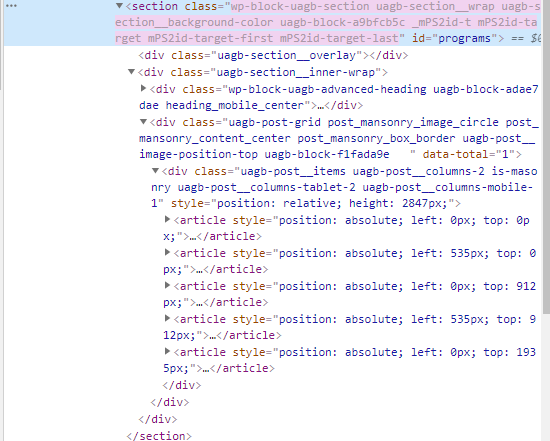Select the closing </div> after the articles
The width and height of the screenshot is (550, 441).
point(182,385)
